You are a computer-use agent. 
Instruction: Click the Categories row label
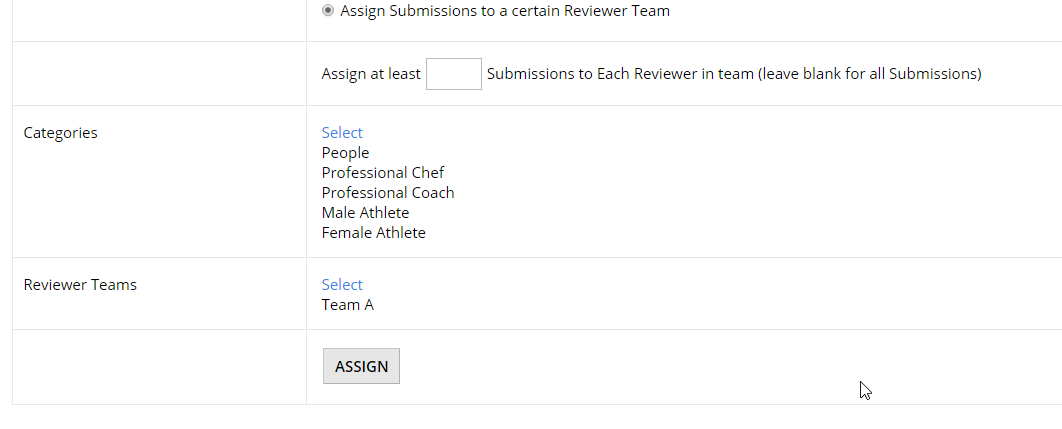coord(60,133)
